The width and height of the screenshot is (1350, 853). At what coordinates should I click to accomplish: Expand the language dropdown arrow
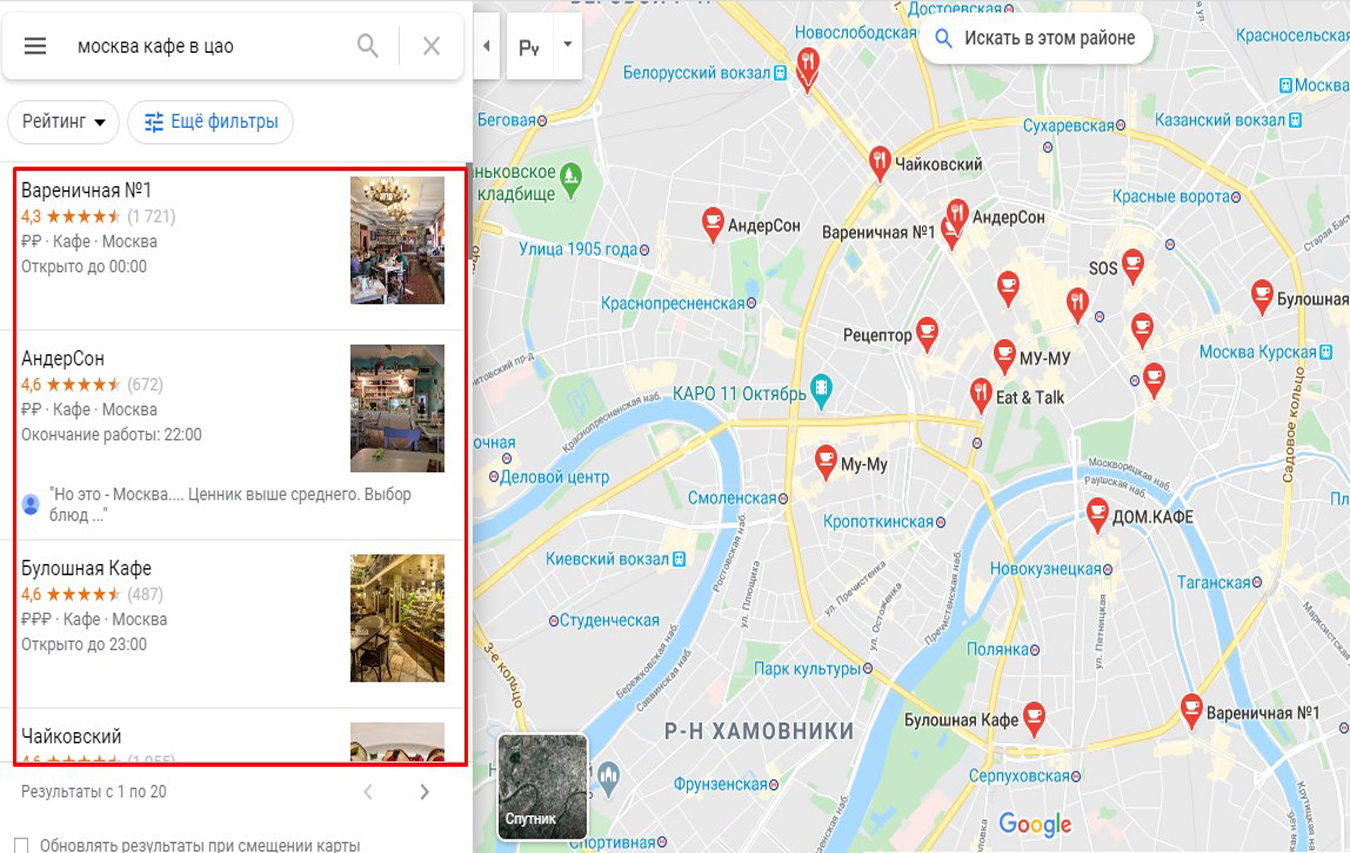pyautogui.click(x=567, y=45)
